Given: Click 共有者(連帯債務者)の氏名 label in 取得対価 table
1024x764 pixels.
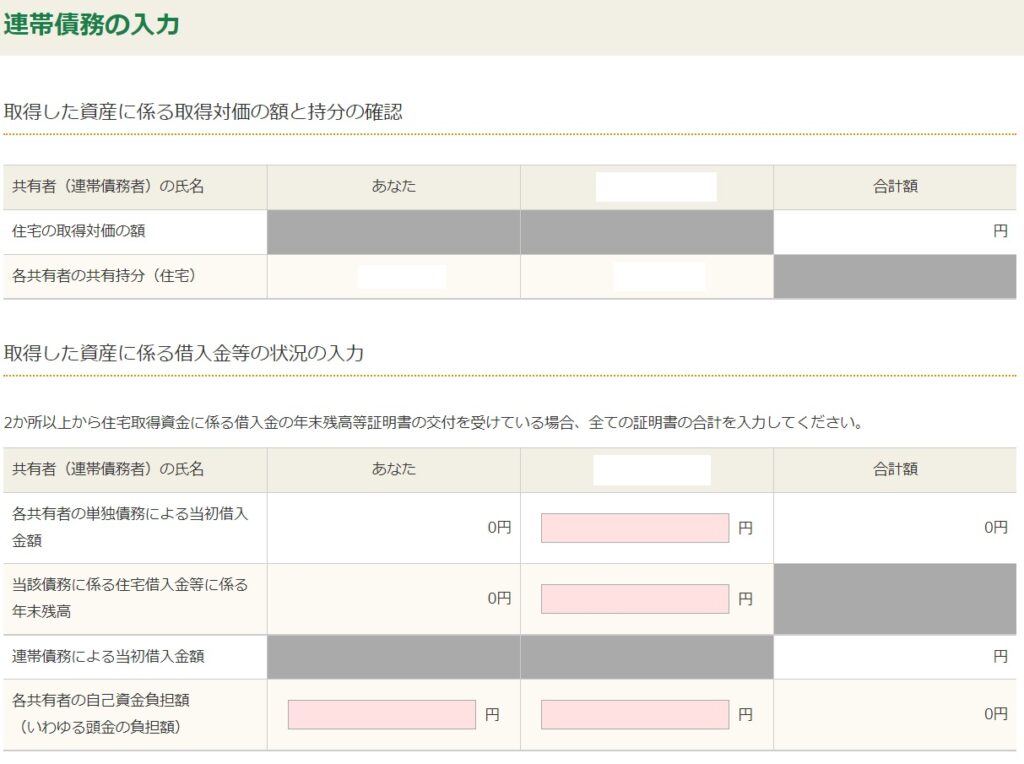Looking at the screenshot, I should (x=108, y=186).
